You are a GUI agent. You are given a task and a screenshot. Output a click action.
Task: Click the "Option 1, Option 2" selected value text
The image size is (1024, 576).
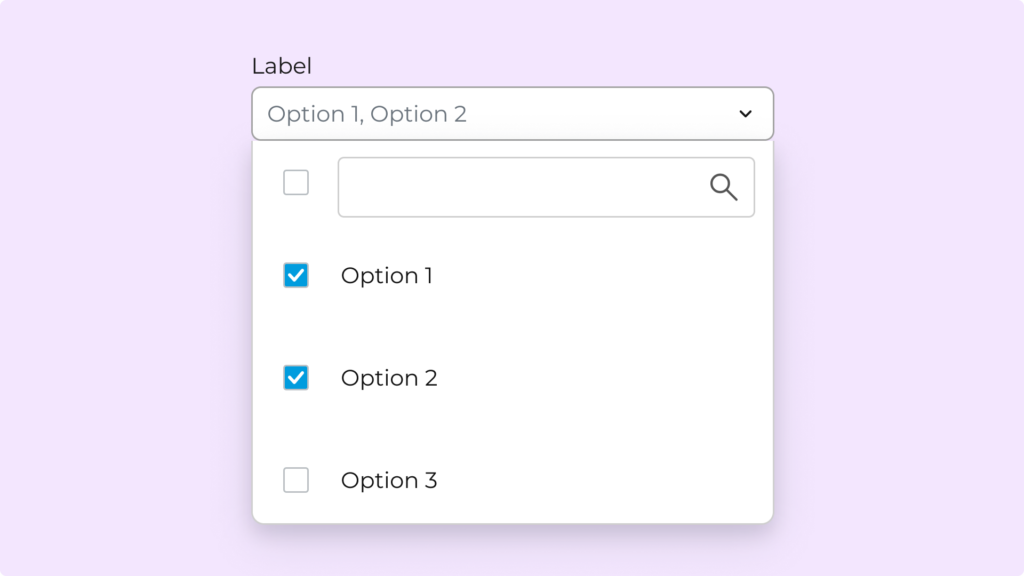click(367, 114)
